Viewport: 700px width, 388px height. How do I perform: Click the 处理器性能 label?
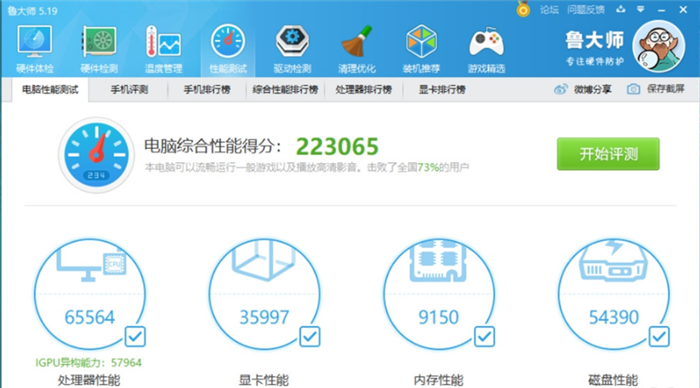89,380
